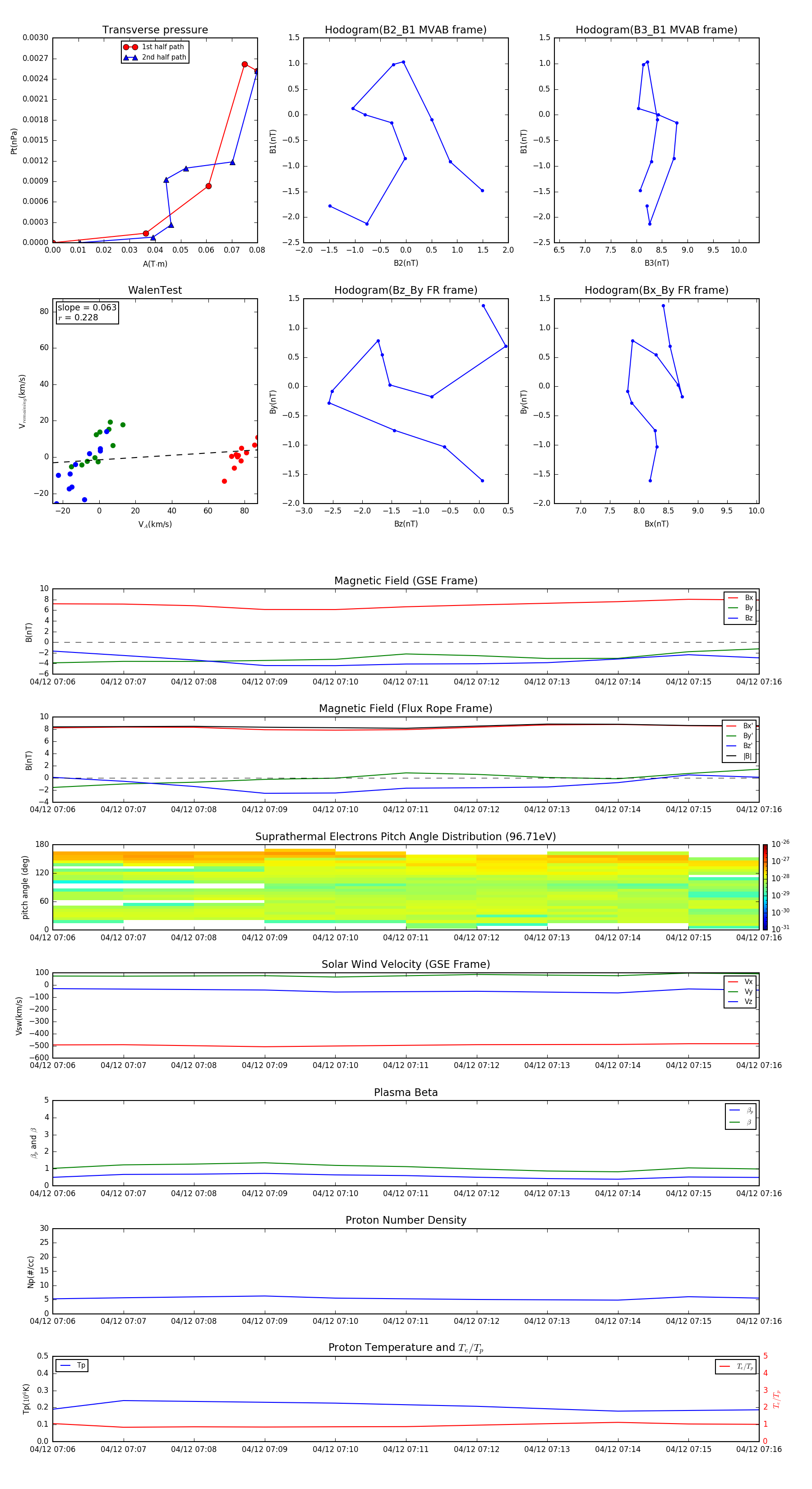Click the 'Hodogram(B2_B1 MVAB frame)' title
The height and width of the screenshot is (1489, 812).
pyautogui.click(x=406, y=30)
